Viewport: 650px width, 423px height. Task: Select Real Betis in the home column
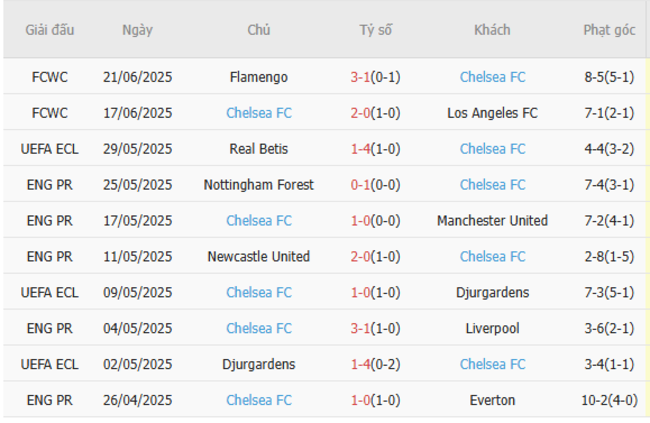pos(258,149)
